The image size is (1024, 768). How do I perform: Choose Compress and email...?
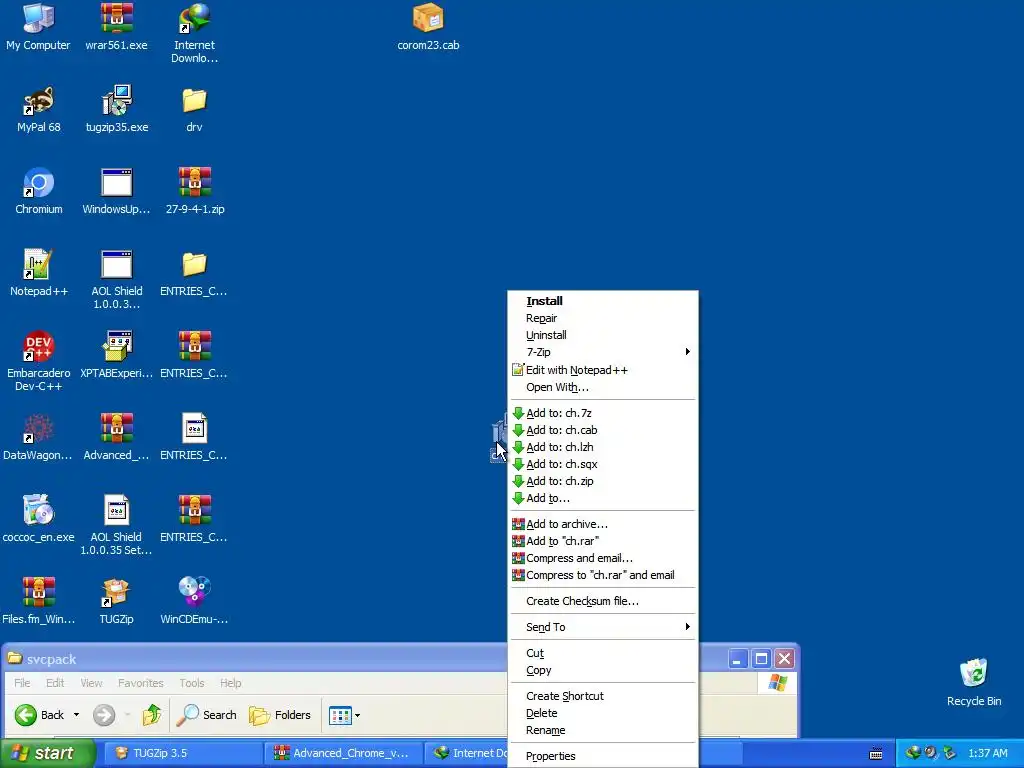(x=603, y=558)
